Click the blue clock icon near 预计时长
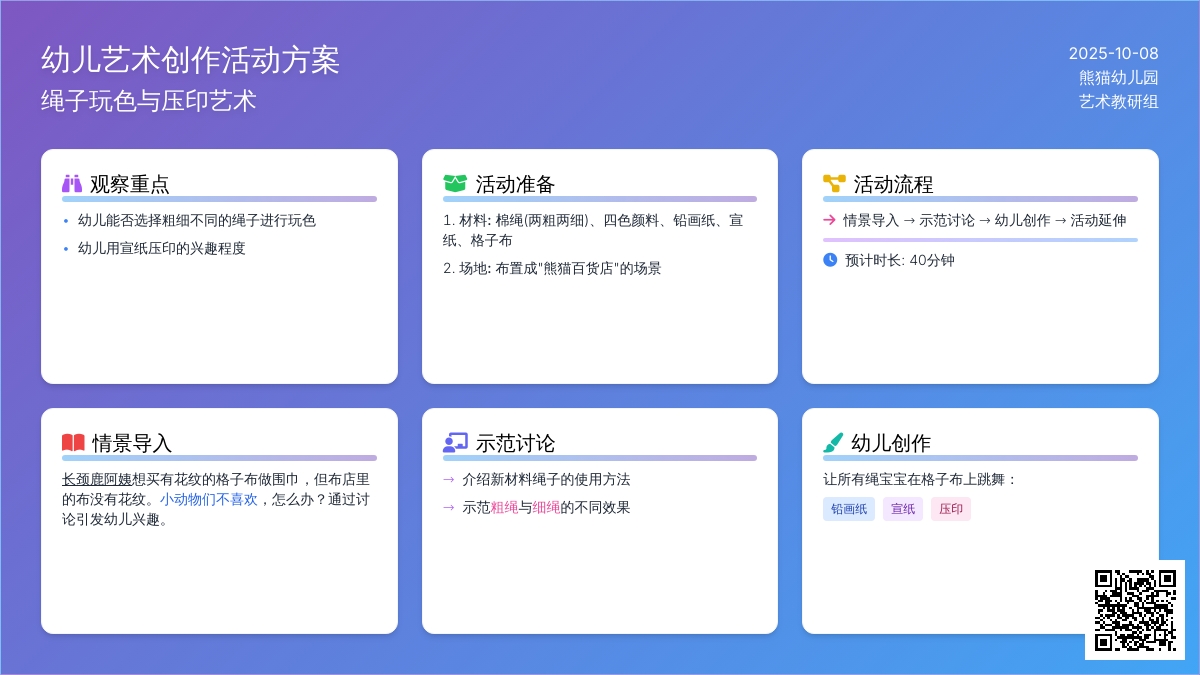 (x=830, y=260)
